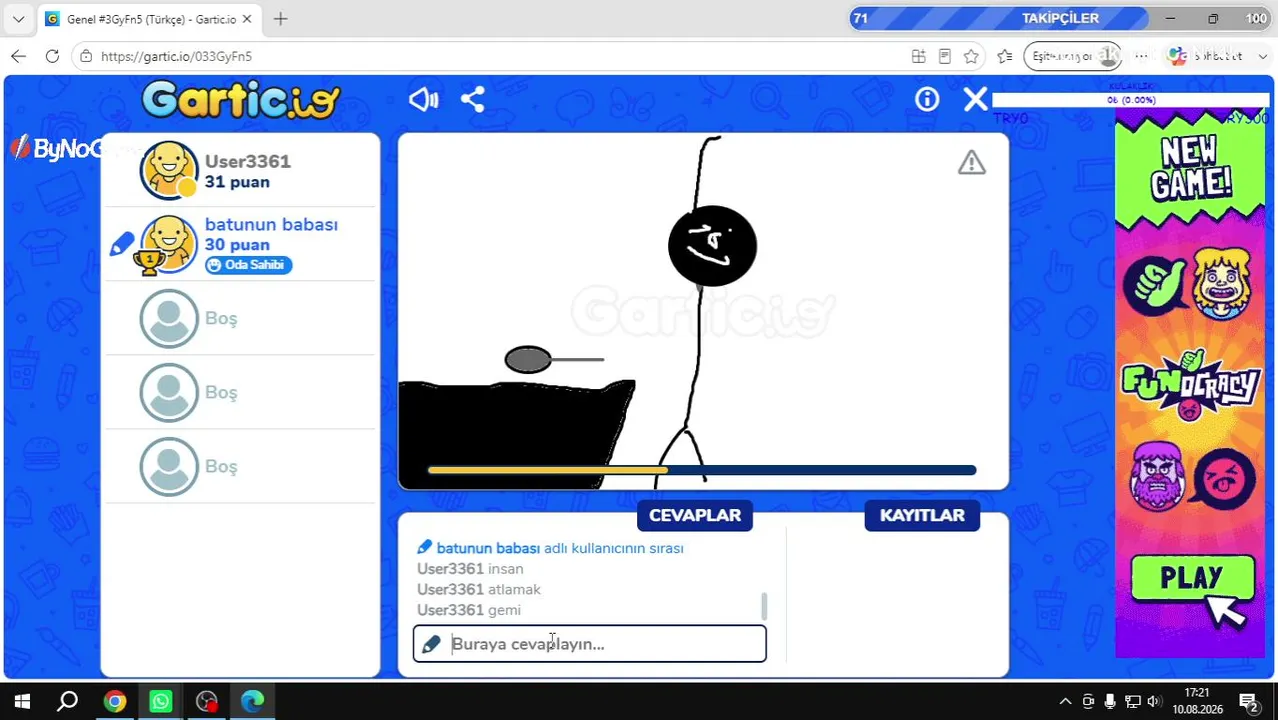Click the chat scrollbar in answers panel
Image resolution: width=1278 pixels, height=720 pixels.
(x=764, y=606)
